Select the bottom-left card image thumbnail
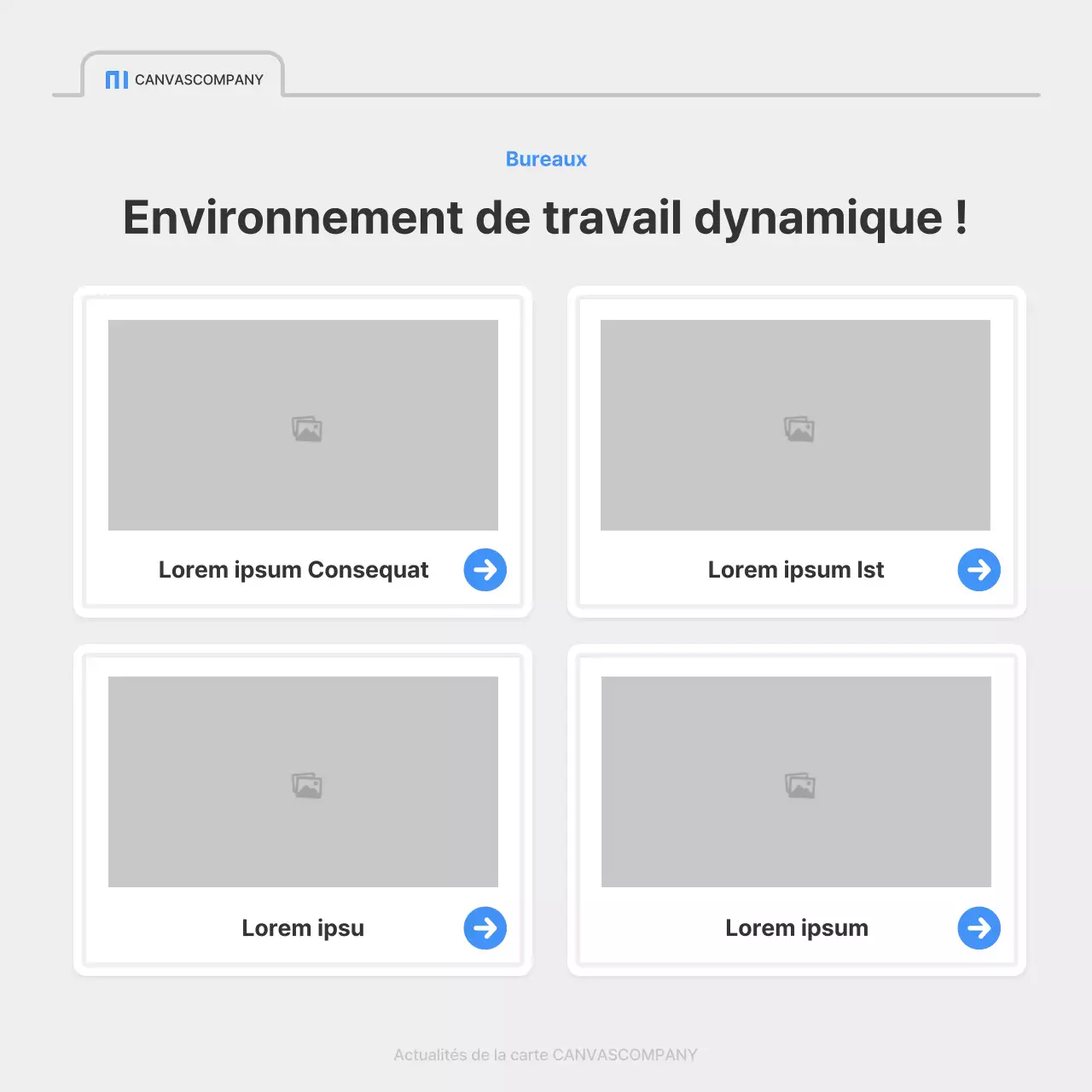The width and height of the screenshot is (1092, 1092). (x=303, y=781)
